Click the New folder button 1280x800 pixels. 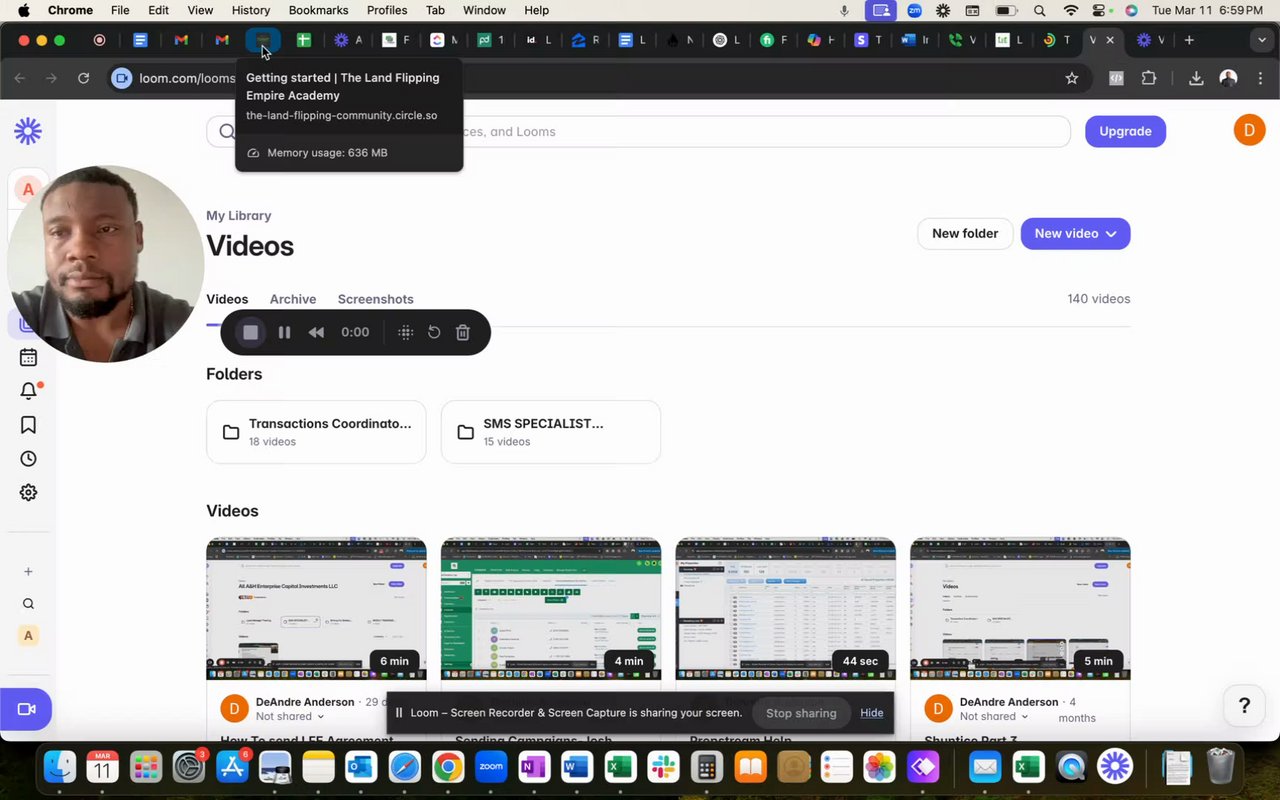click(965, 233)
